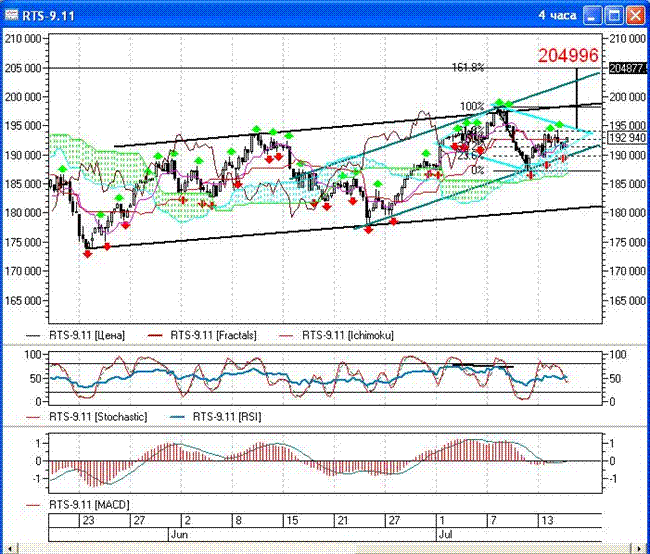Select the 204877 price level marker
This screenshot has height=554, width=650.
pos(627,68)
